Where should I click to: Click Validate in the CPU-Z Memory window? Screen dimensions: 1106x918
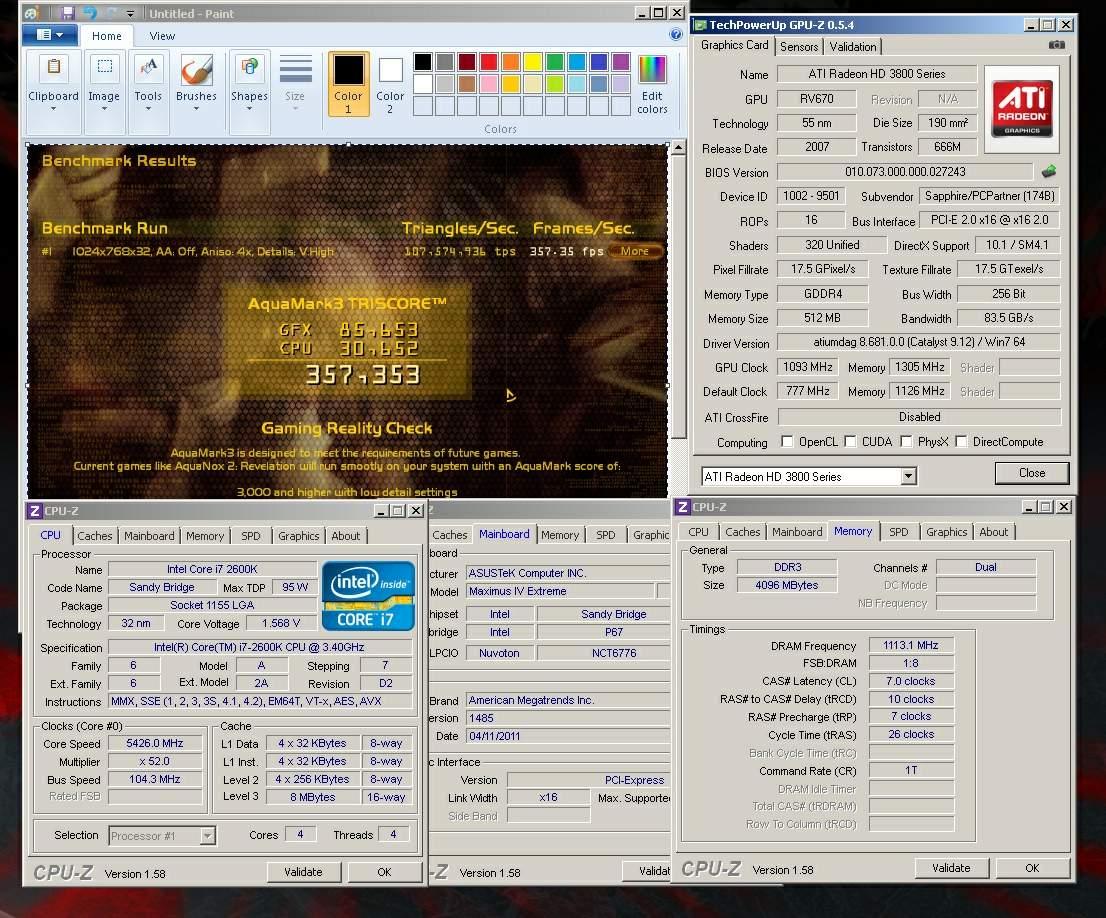coord(951,868)
